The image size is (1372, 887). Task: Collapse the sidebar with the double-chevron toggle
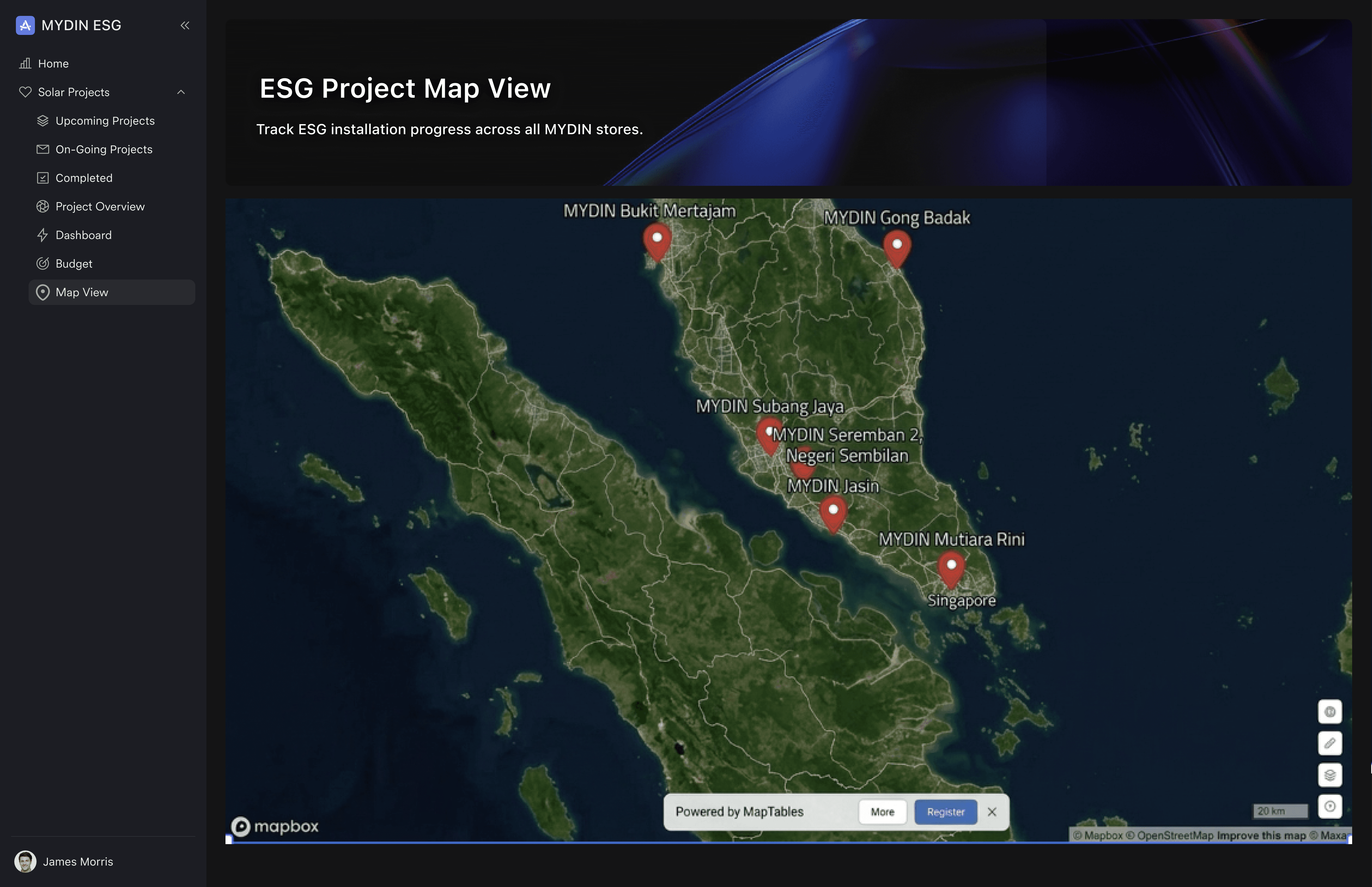click(x=185, y=25)
